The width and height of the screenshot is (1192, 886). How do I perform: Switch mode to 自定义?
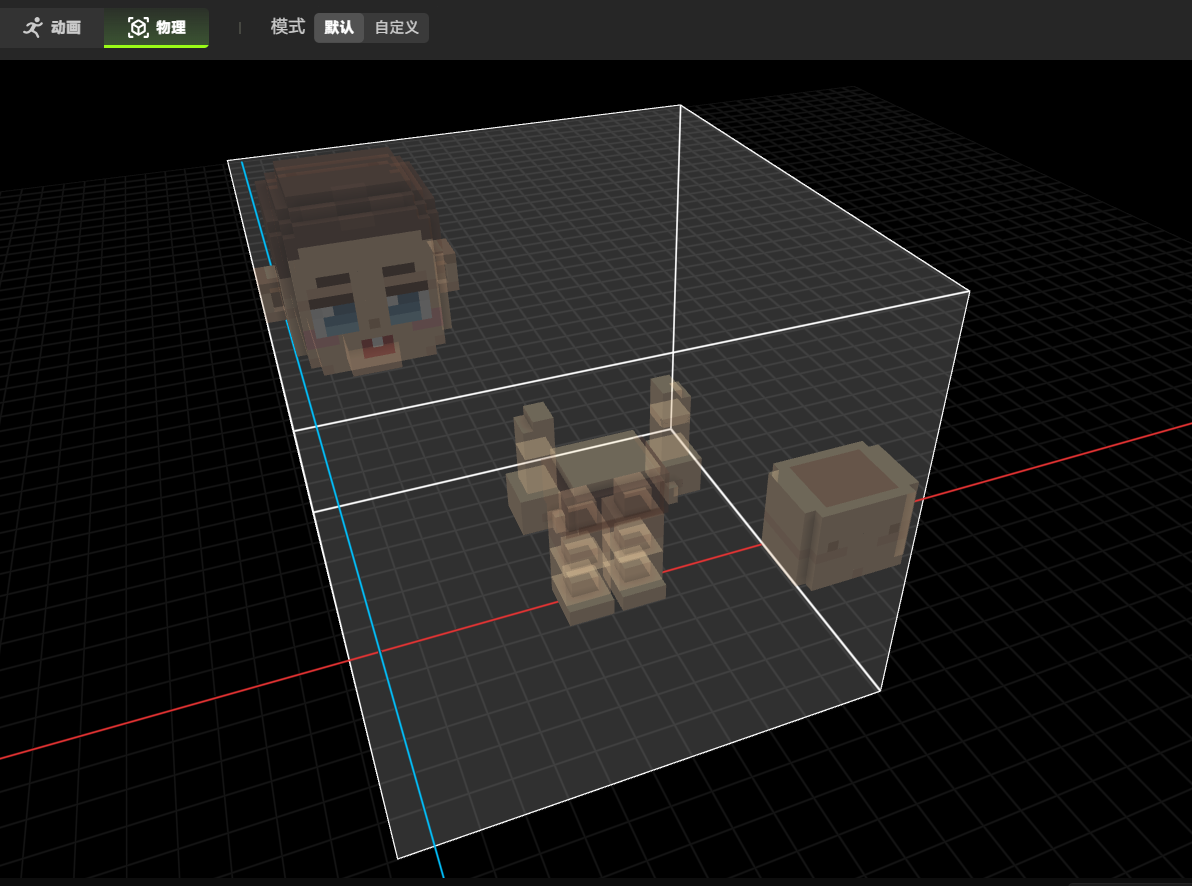pyautogui.click(x=396, y=28)
